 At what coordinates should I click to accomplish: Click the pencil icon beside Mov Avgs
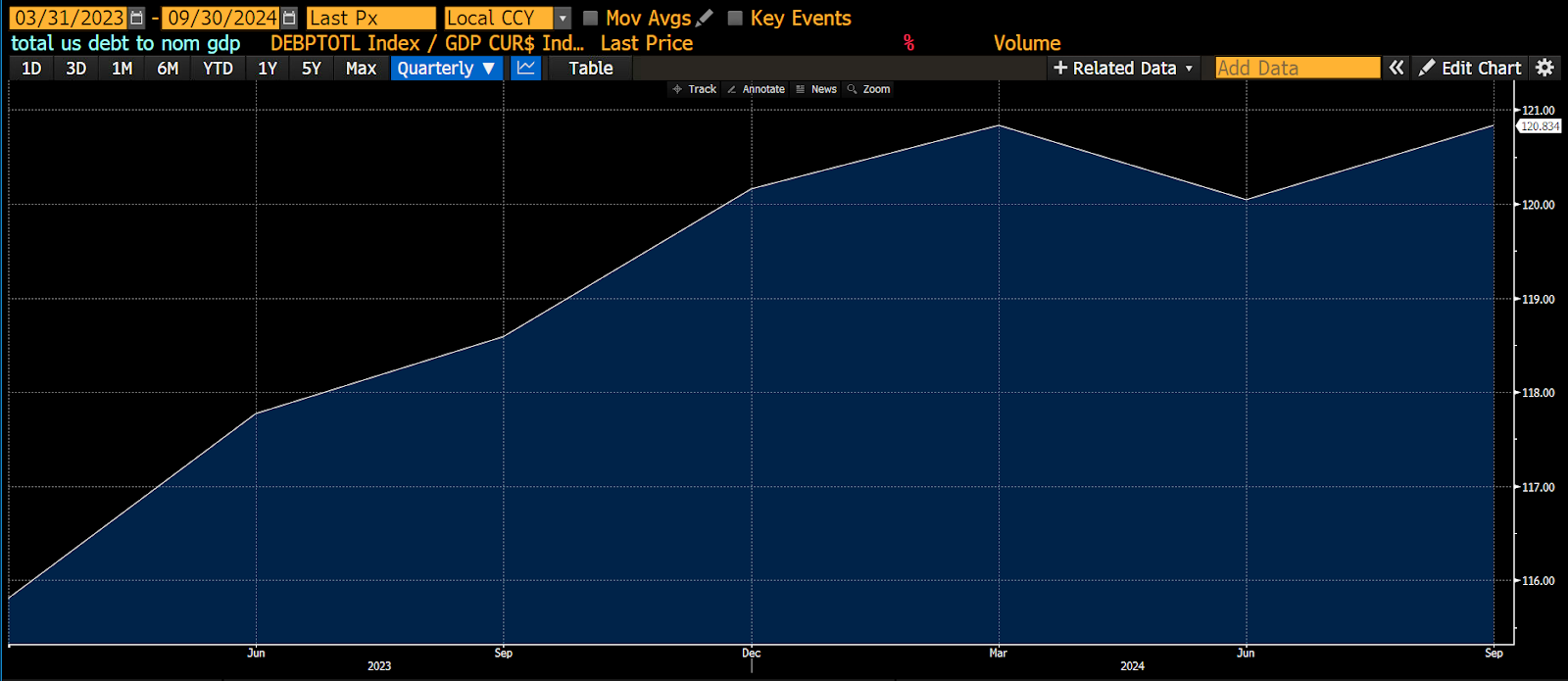705,19
